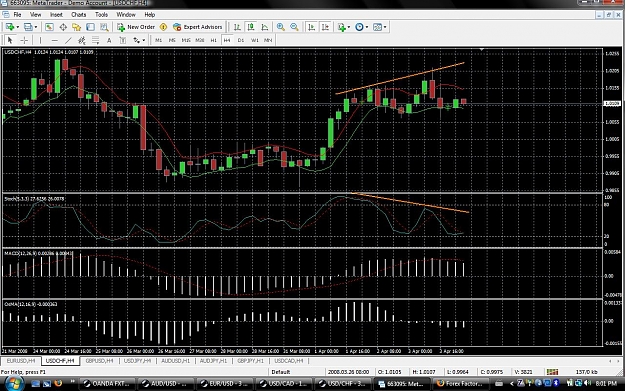Switch to the H1 timeframe
Image resolution: width=625 pixels, height=391 pixels.
pyautogui.click(x=214, y=40)
